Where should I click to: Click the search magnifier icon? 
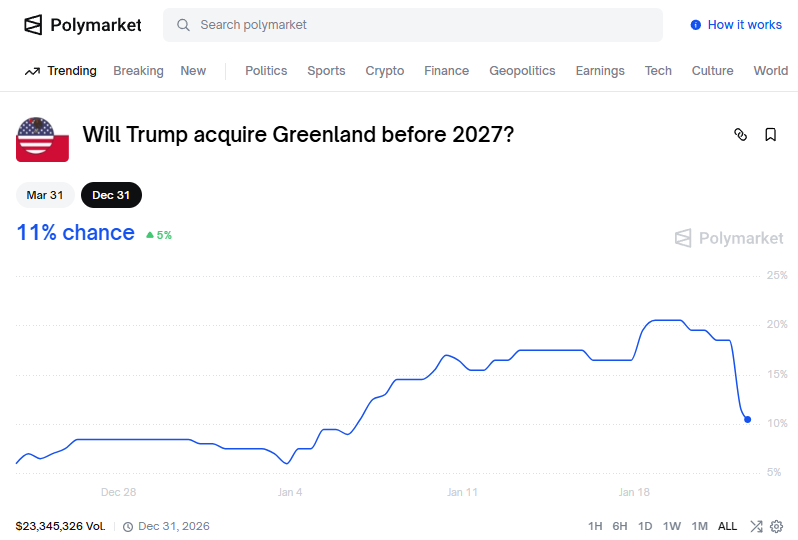(x=183, y=25)
